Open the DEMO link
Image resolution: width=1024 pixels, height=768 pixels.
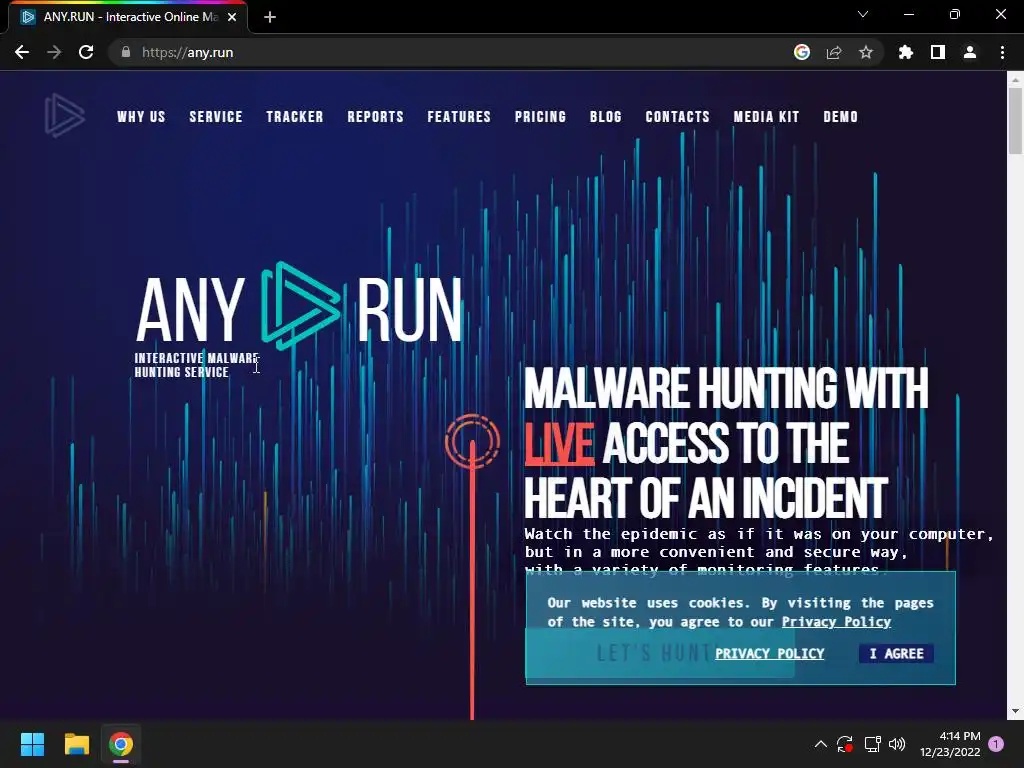[x=840, y=117]
